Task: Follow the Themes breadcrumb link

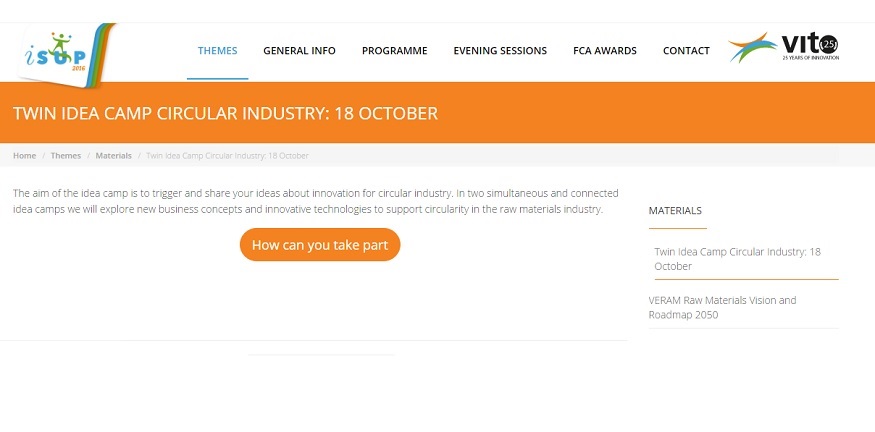Action: [x=66, y=156]
